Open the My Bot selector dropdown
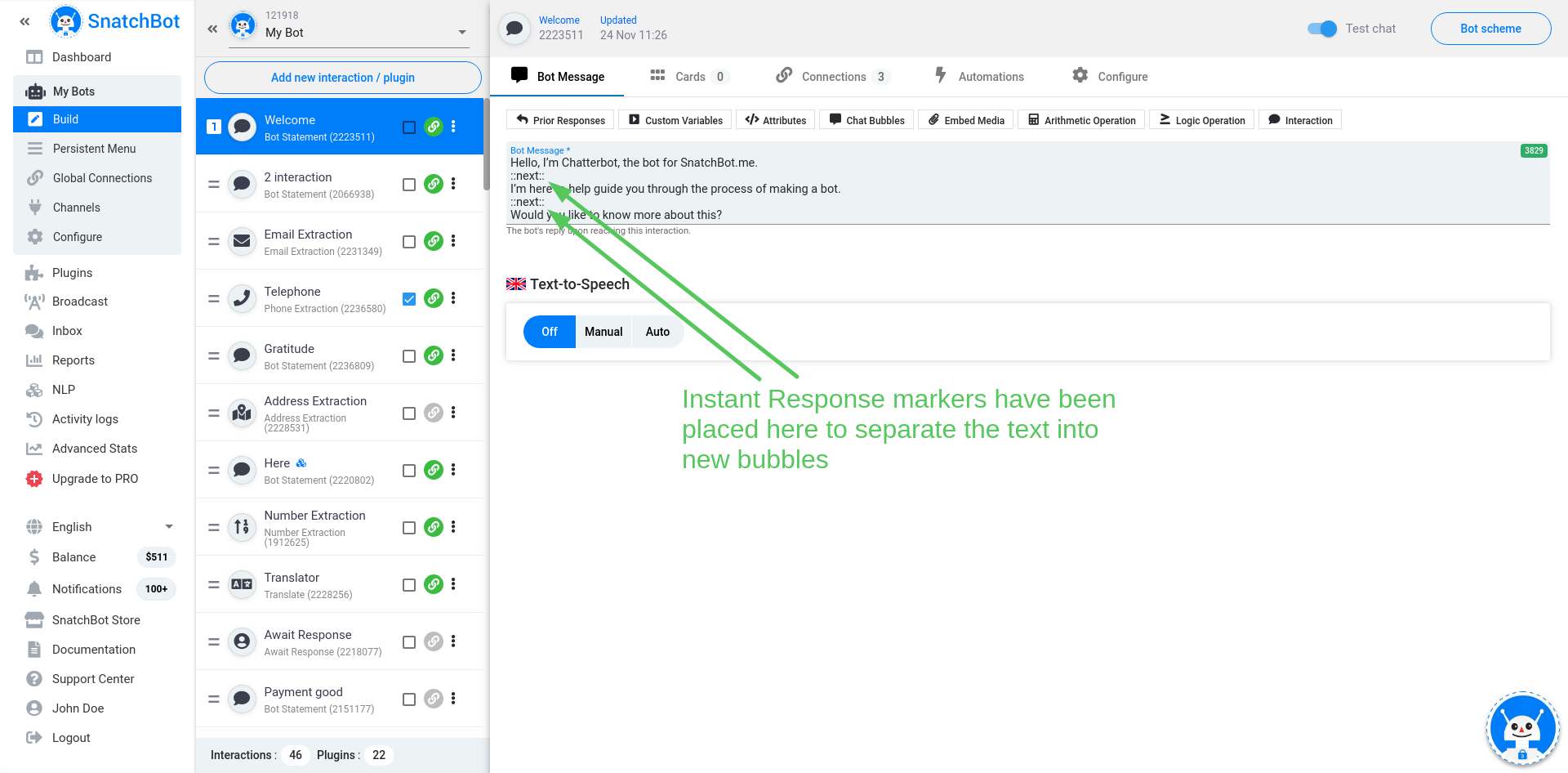The height and width of the screenshot is (773, 1568). (349, 33)
